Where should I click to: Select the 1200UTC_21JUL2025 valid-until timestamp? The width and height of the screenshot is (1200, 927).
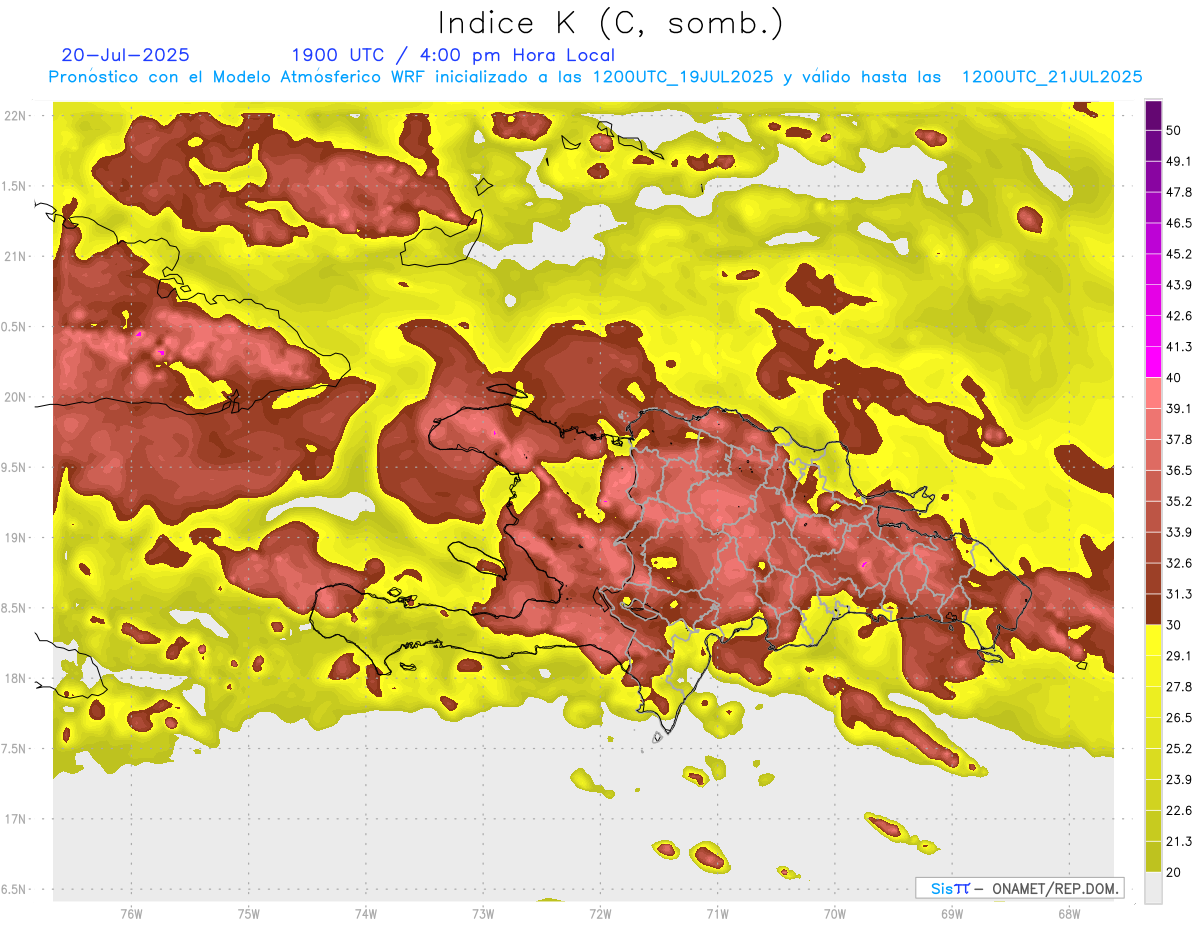point(1051,77)
